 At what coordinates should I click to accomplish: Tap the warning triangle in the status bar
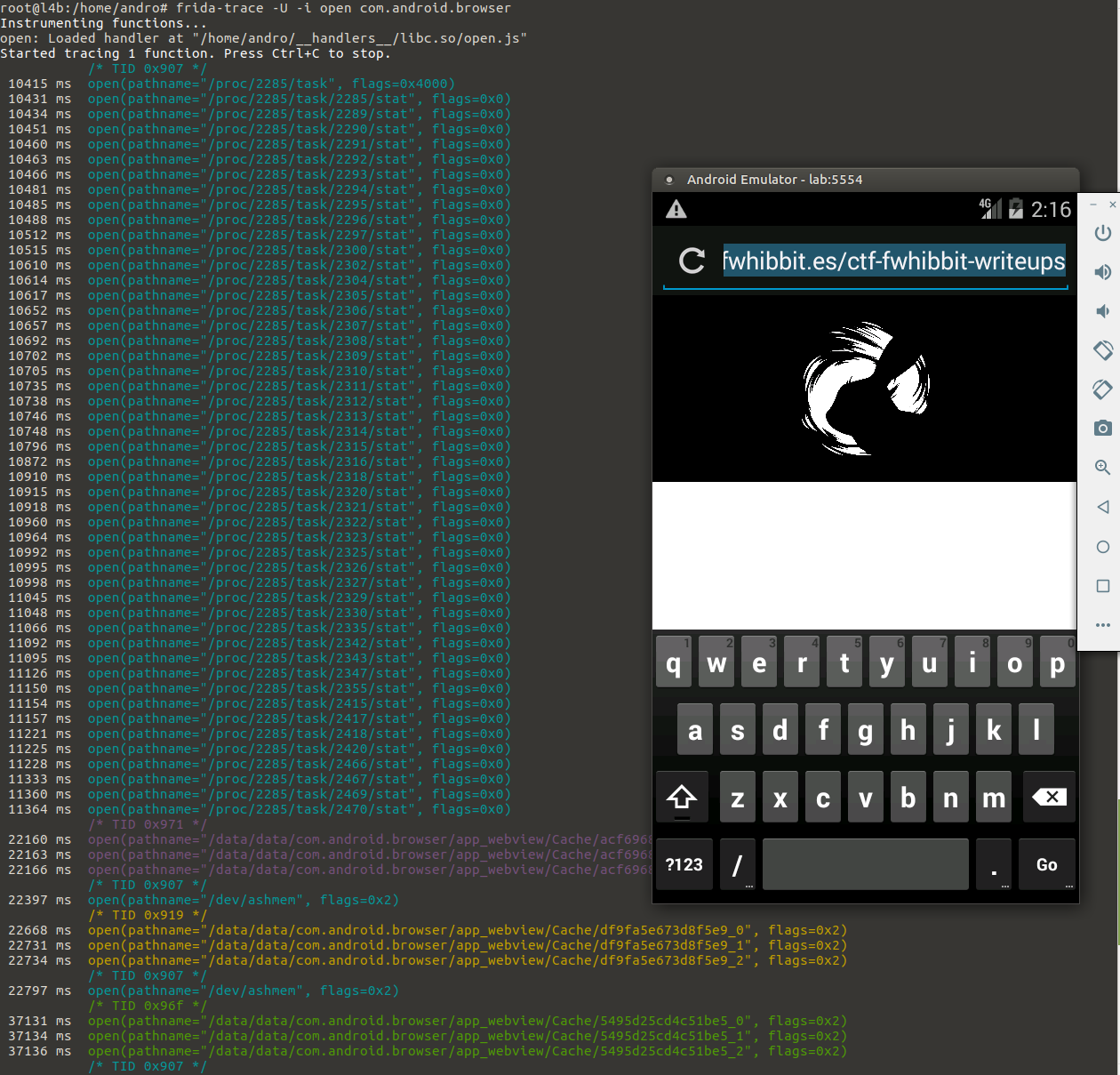coord(676,210)
